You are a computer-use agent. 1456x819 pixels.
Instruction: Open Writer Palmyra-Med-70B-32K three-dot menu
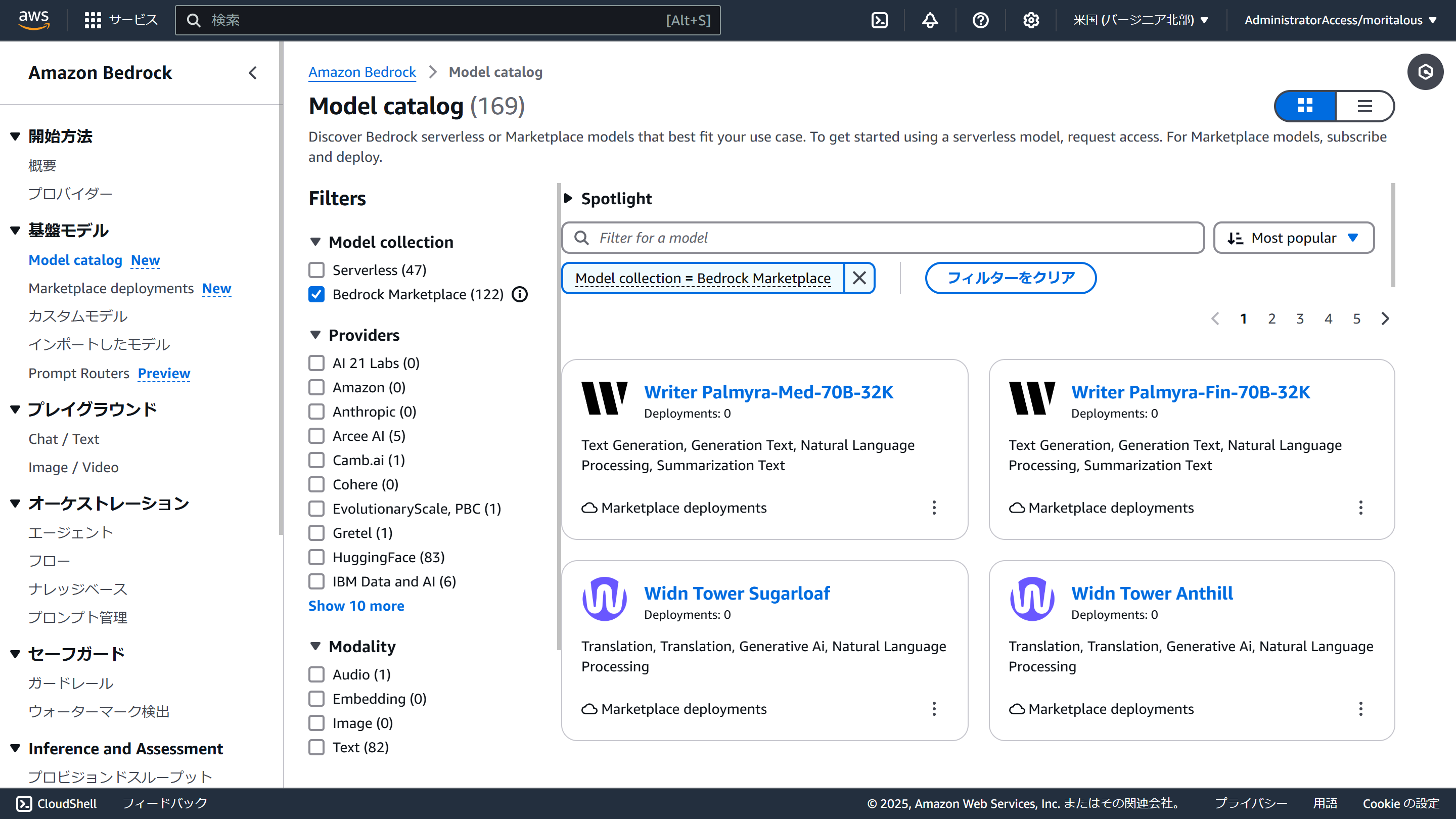coord(934,508)
